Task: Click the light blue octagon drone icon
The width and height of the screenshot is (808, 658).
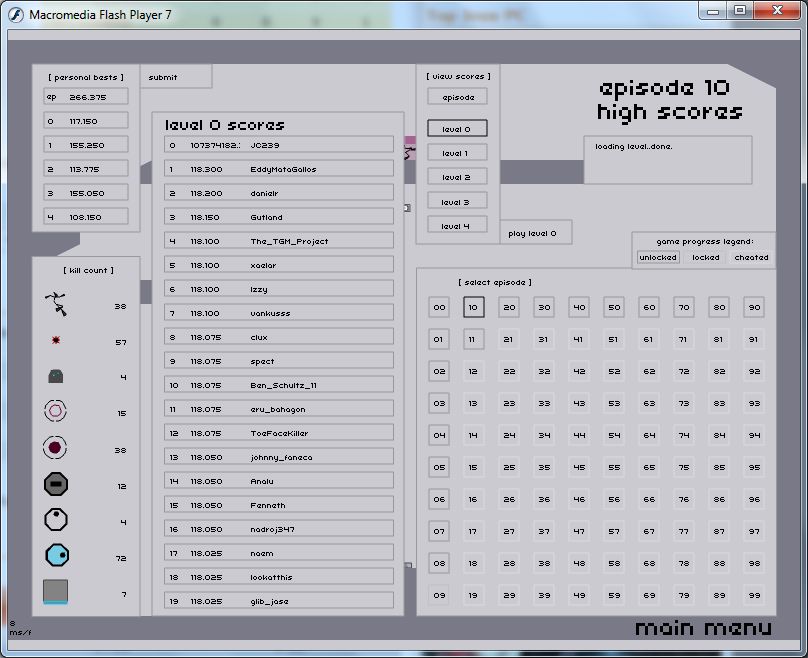Action: click(x=56, y=555)
